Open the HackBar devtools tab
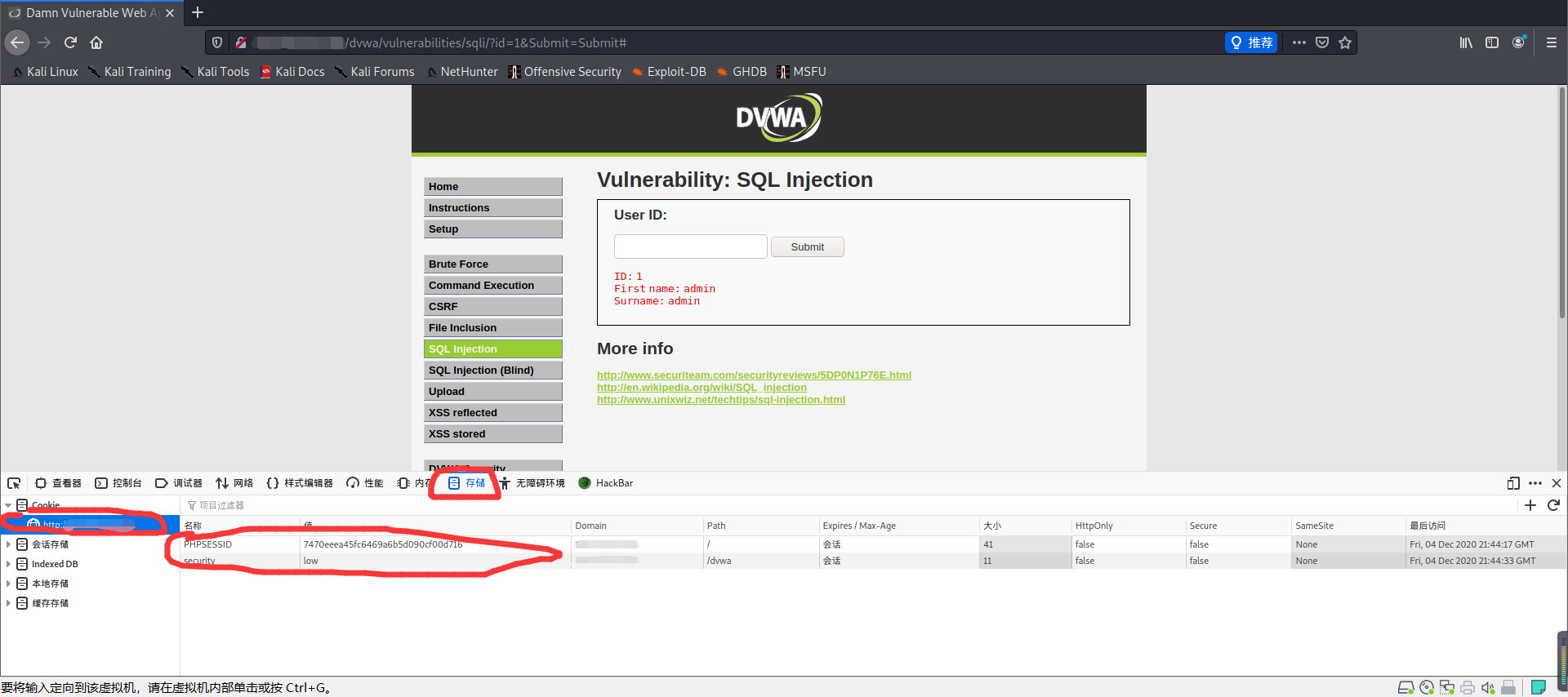The width and height of the screenshot is (1568, 697). coord(606,483)
